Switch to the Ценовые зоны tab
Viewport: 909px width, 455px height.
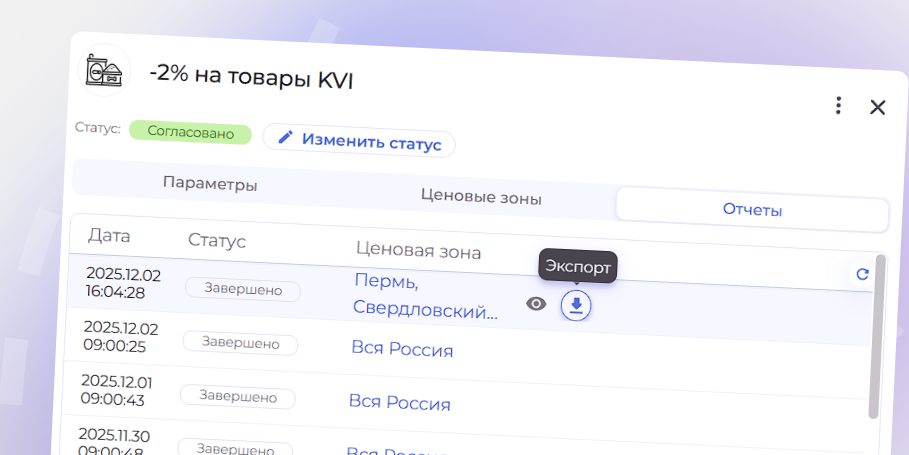pos(481,196)
